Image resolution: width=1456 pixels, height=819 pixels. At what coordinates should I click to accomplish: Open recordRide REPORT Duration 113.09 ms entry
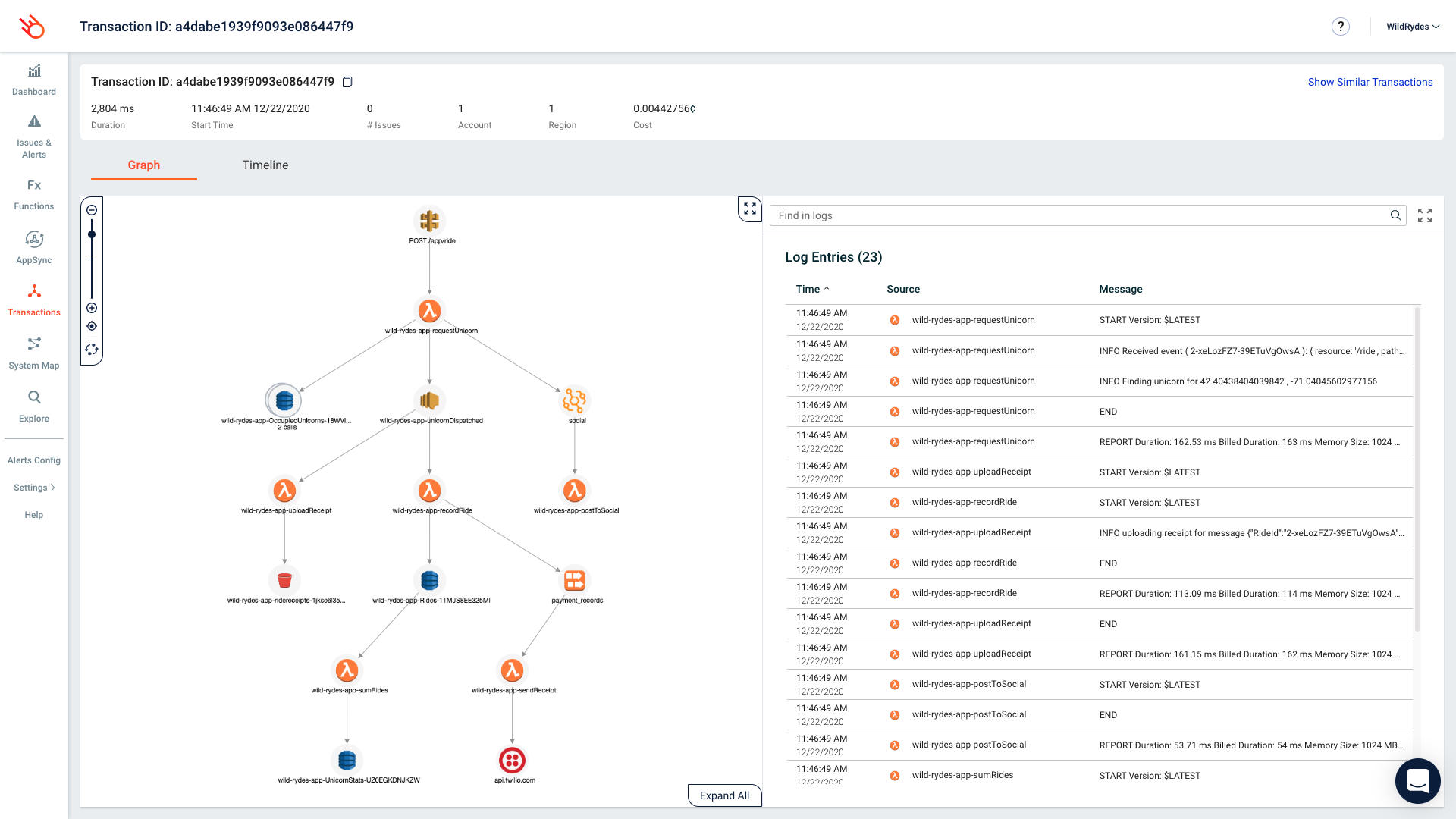pos(1099,594)
